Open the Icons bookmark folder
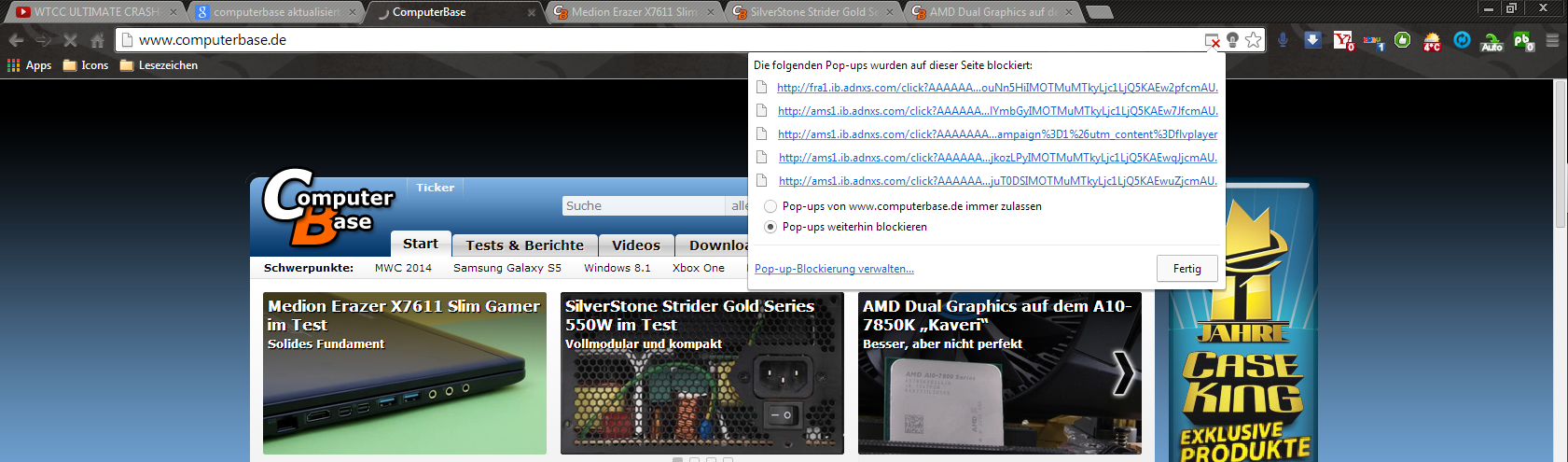1568x462 pixels. (x=85, y=65)
